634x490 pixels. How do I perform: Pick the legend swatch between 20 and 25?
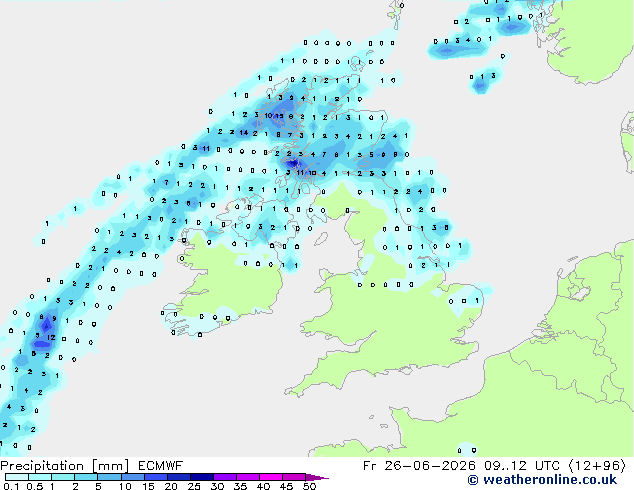178,477
